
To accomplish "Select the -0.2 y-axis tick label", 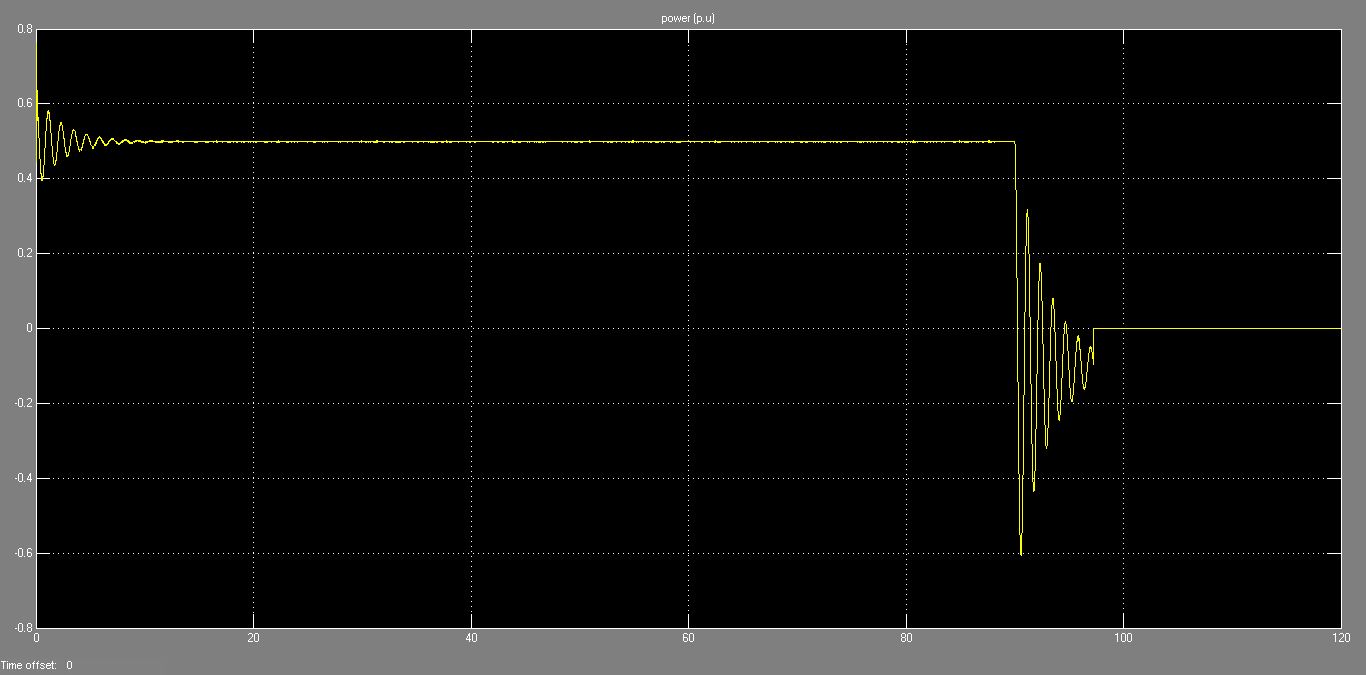I will 22,404.
